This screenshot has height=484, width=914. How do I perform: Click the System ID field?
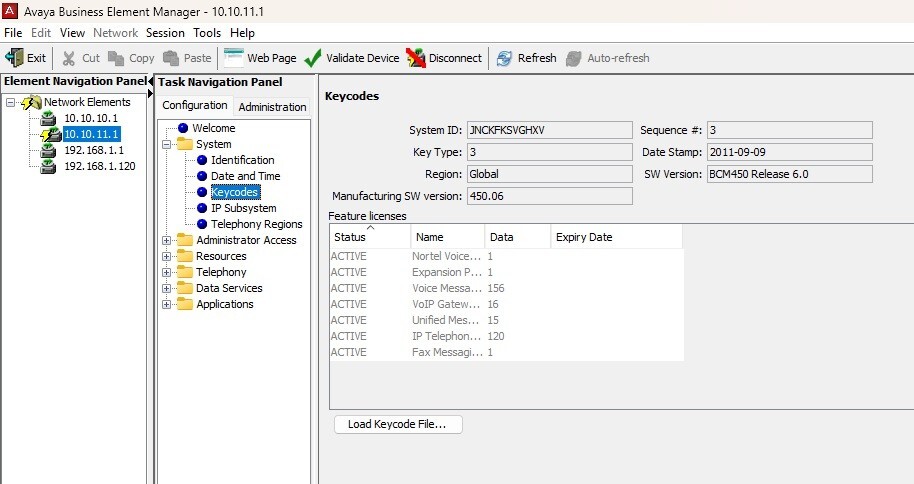click(550, 130)
